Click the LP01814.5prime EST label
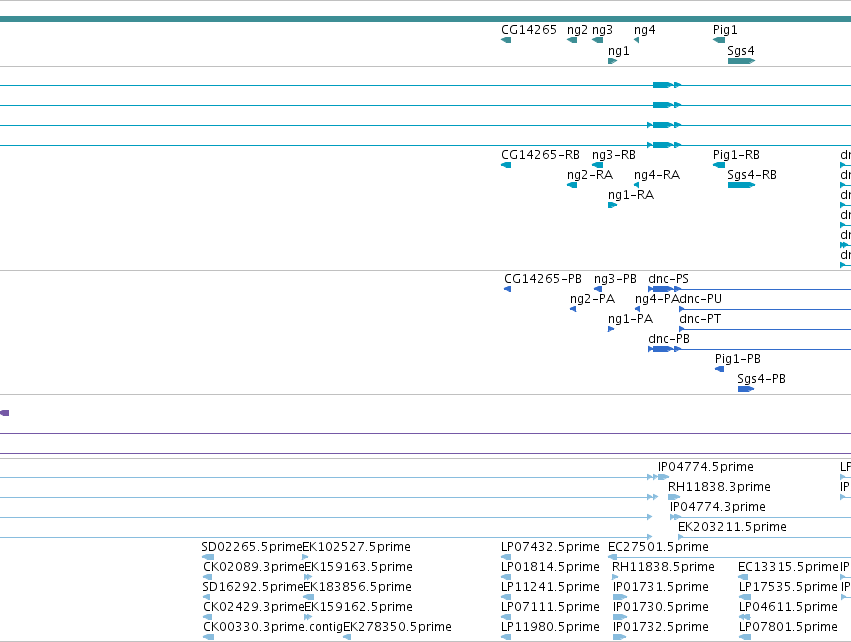The height and width of the screenshot is (642, 851). [550, 567]
